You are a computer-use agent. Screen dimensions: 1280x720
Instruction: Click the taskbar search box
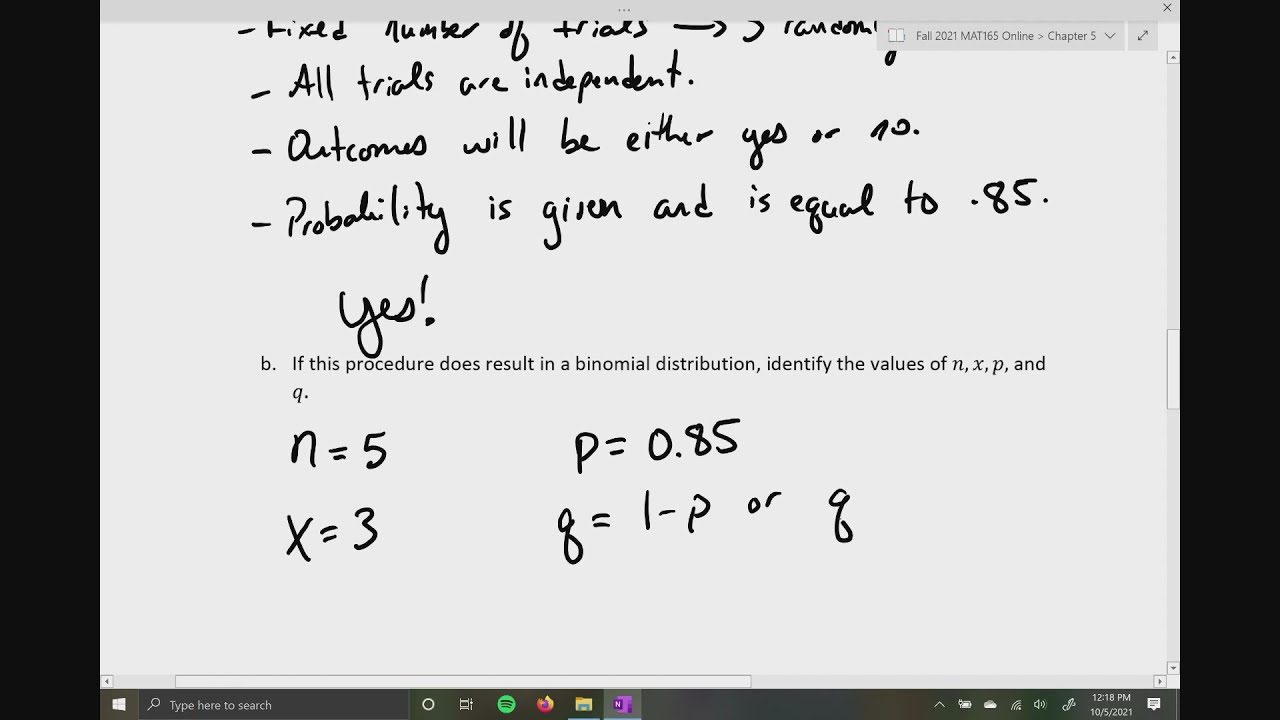(x=272, y=704)
